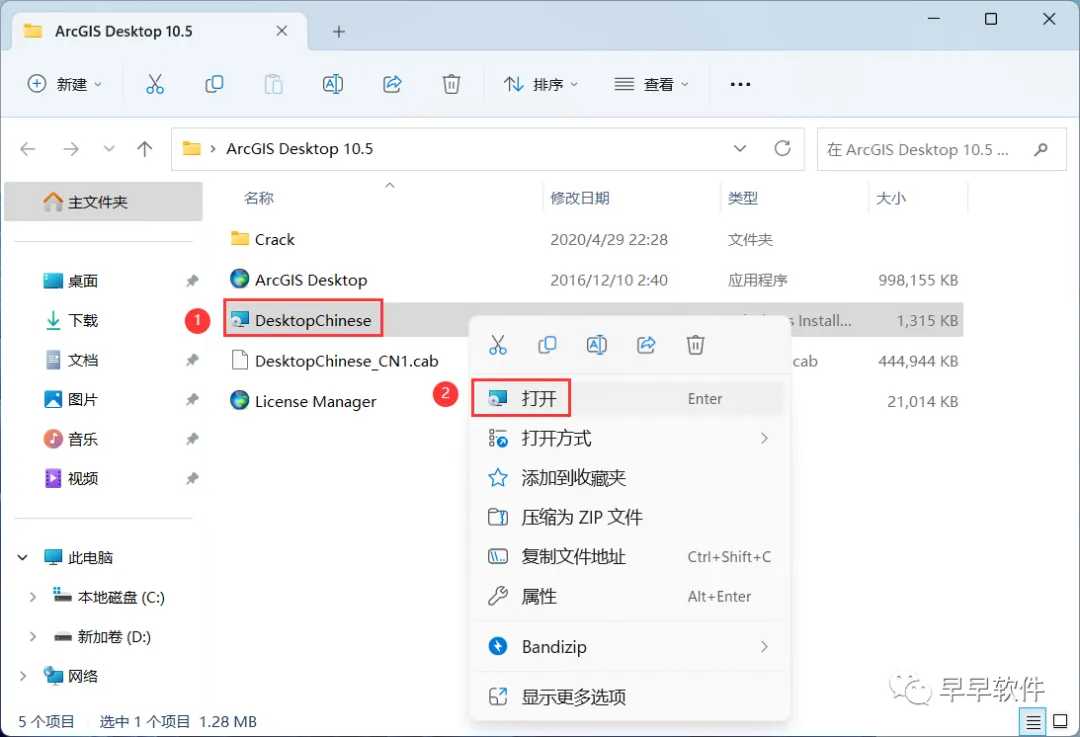1080x737 pixels.
Task: Switch to details view icon in status bar
Action: pos(1033,722)
